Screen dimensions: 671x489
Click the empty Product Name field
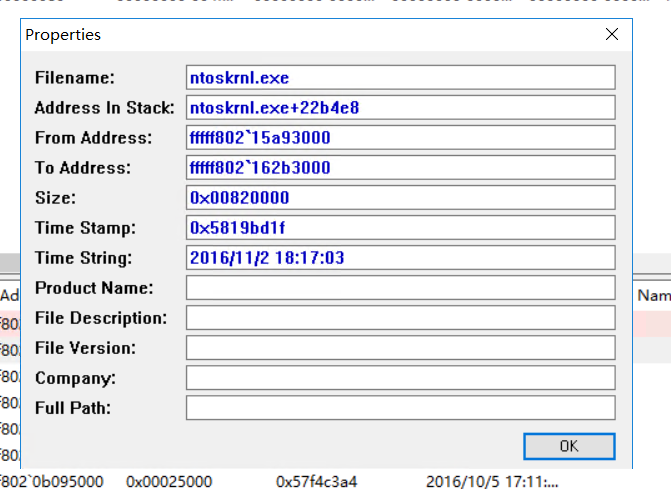(401, 287)
